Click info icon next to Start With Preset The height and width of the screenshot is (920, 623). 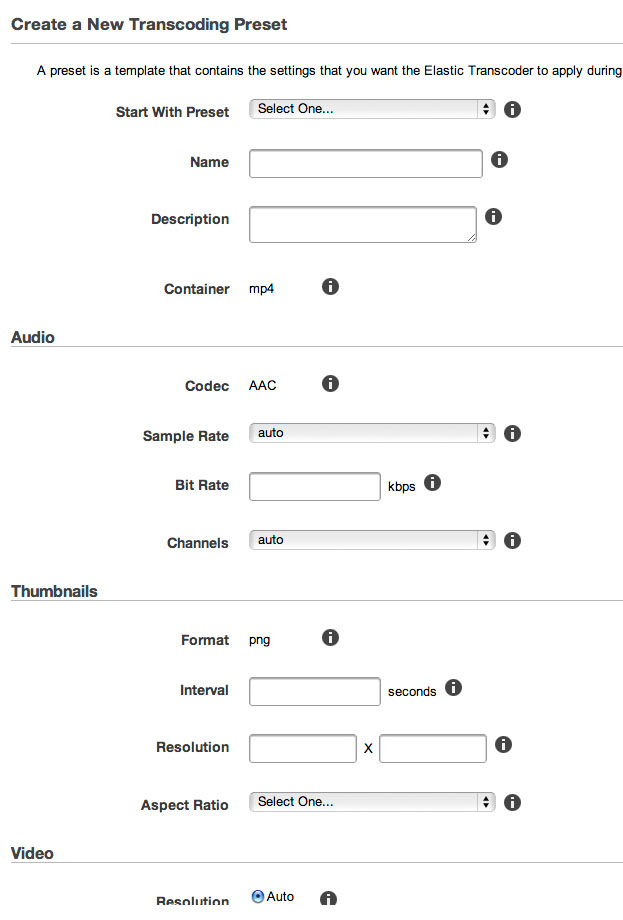[512, 109]
